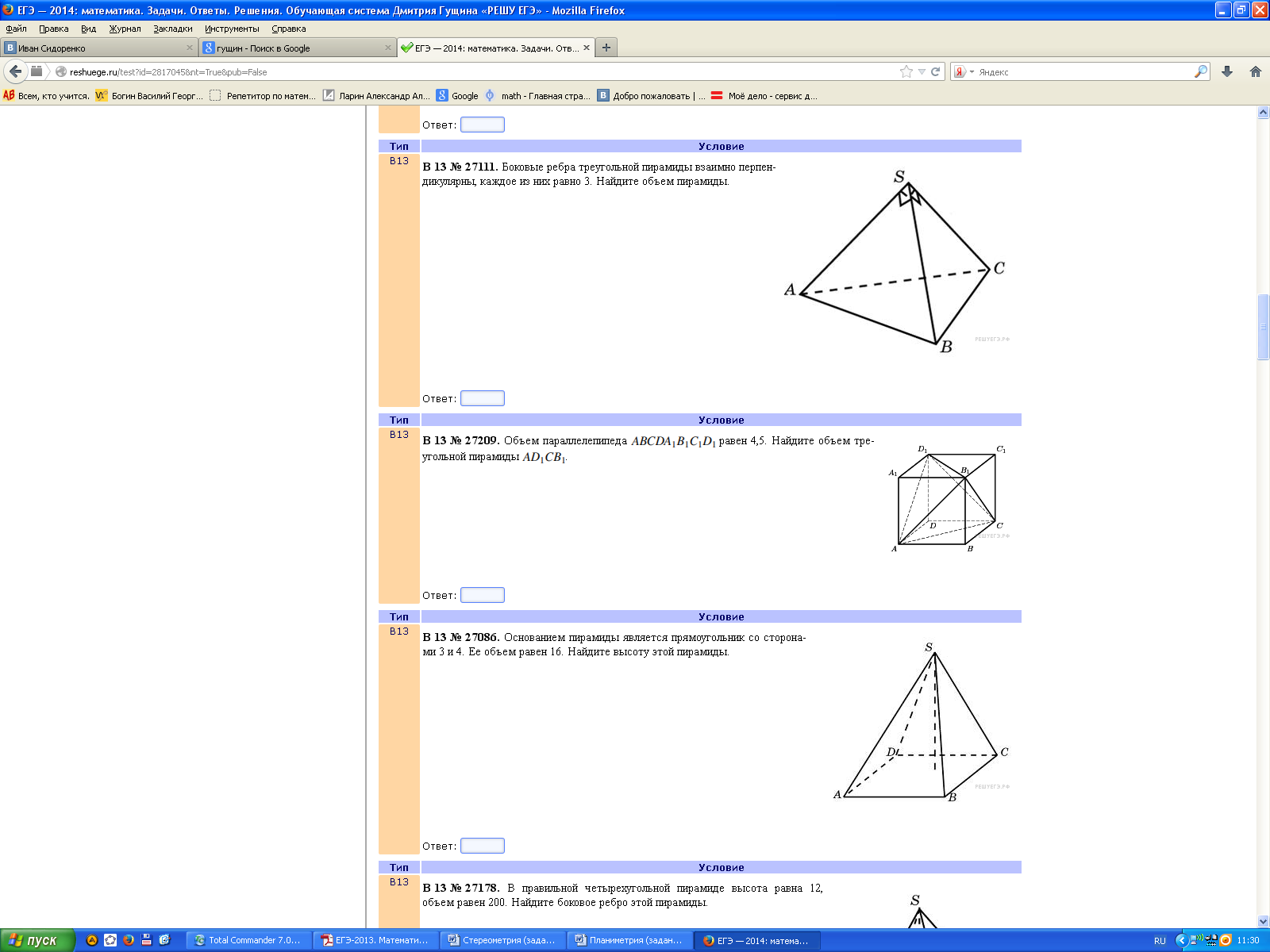Image resolution: width=1270 pixels, height=952 pixels.
Task: Open bookmark Всем, кто учится
Action: tap(46, 95)
